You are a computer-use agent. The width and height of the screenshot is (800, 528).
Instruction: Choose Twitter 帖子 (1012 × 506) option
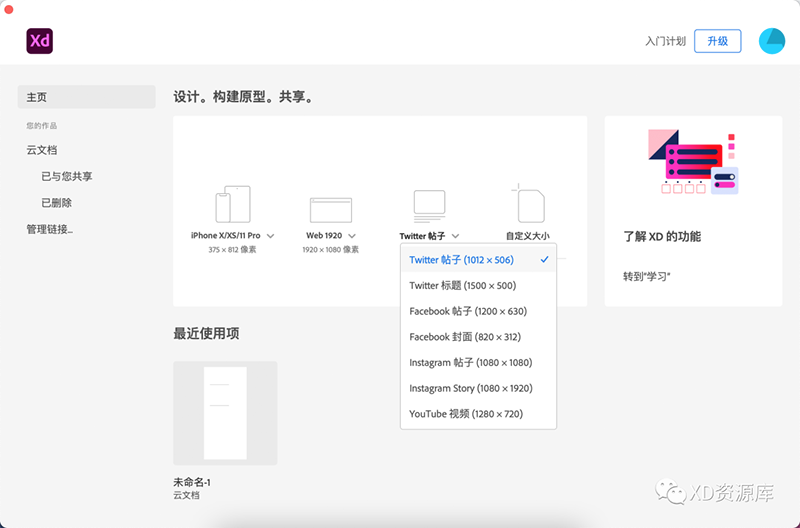478,260
